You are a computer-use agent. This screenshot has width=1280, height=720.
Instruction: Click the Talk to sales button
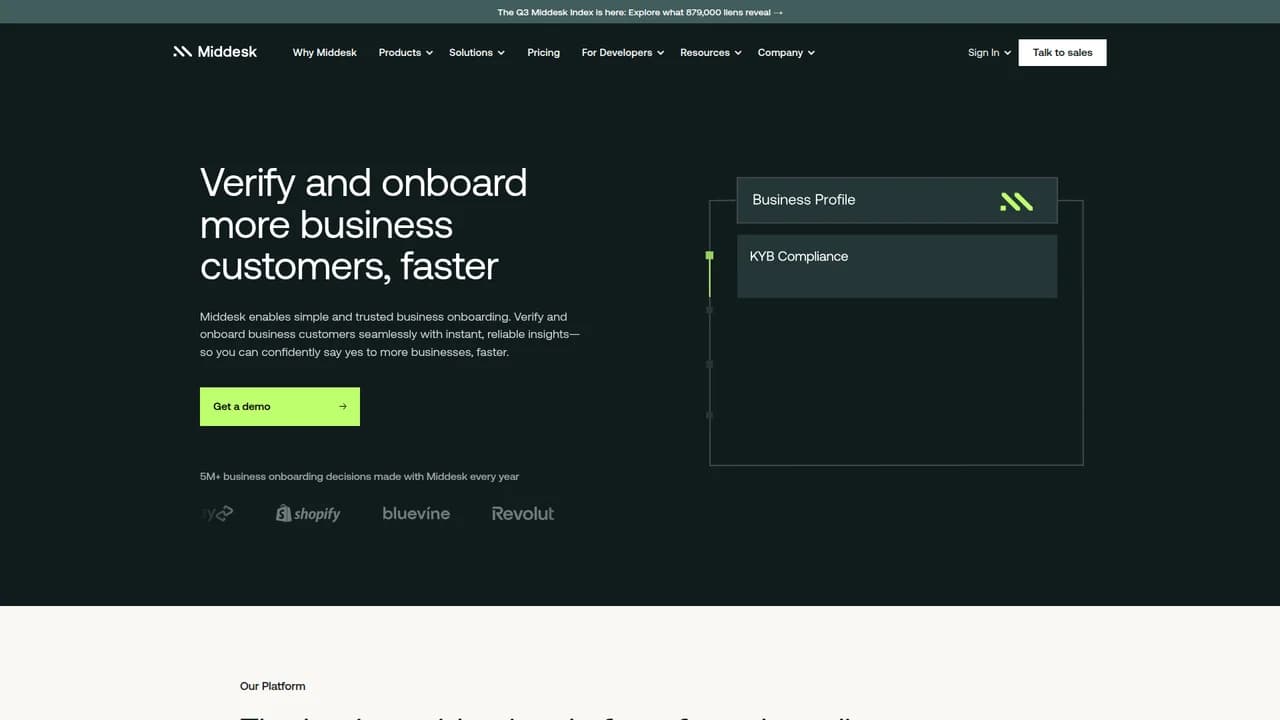pos(1062,53)
